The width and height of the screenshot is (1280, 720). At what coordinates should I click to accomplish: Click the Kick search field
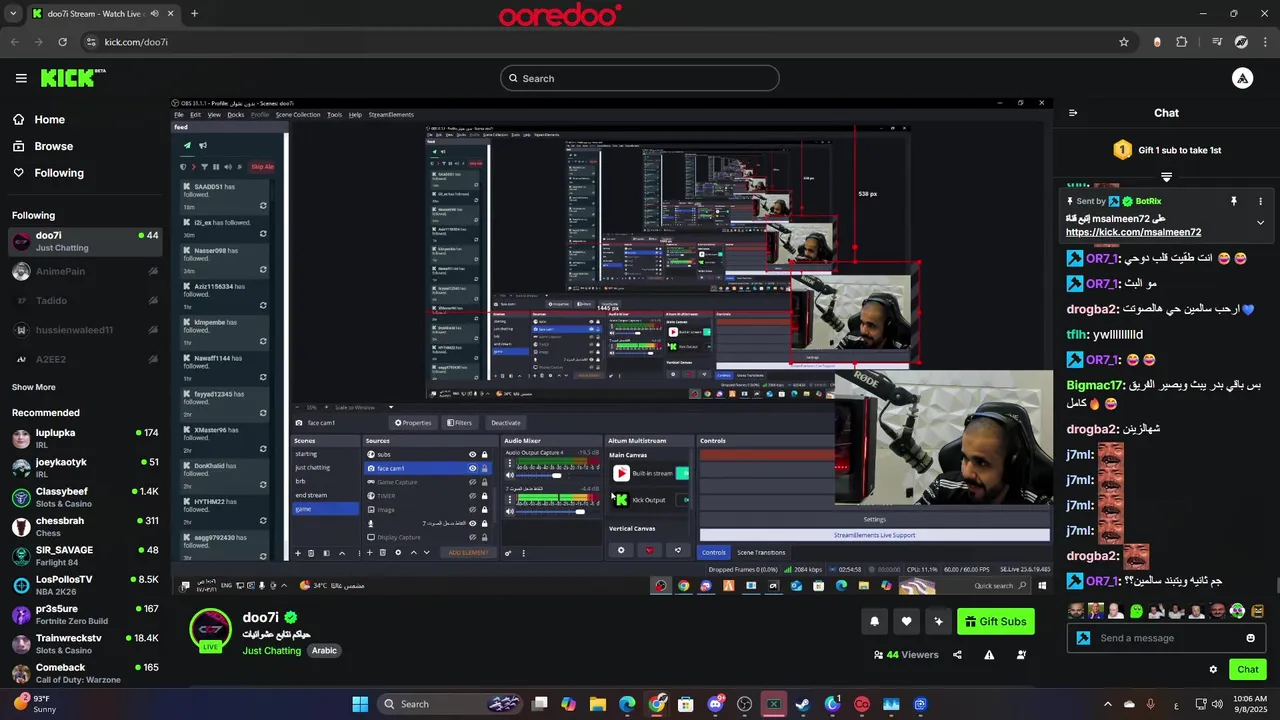coord(640,78)
